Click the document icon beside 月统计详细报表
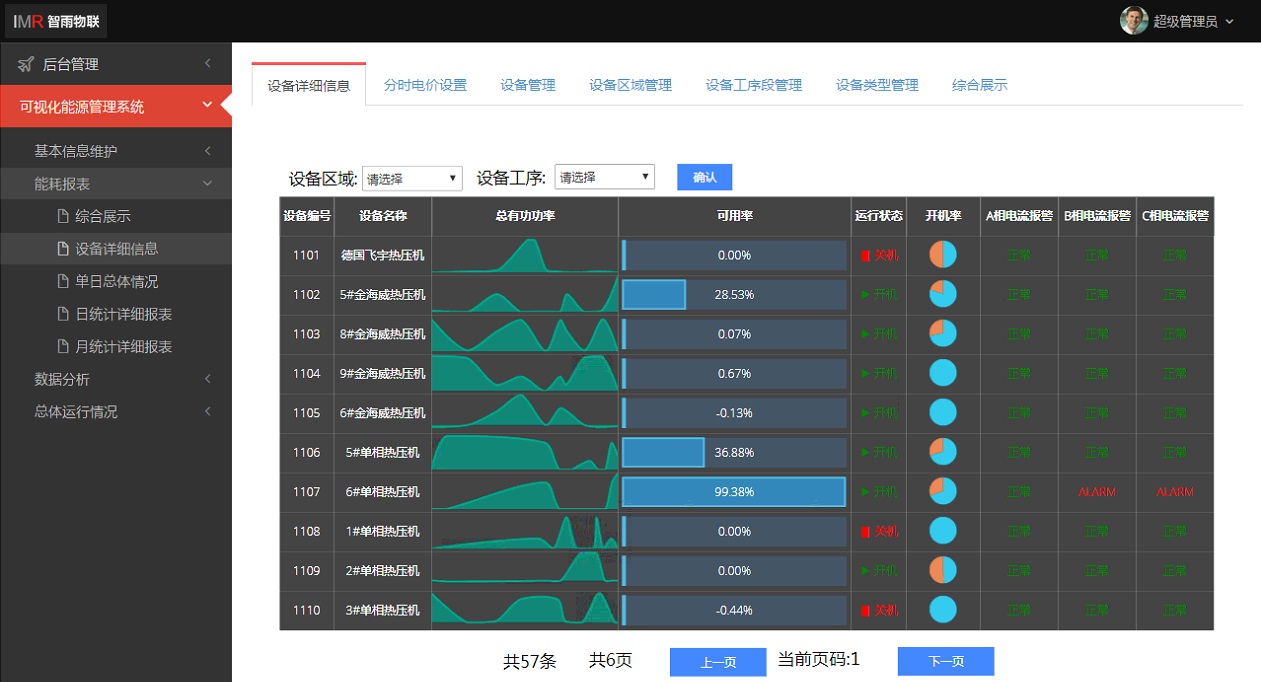1261x682 pixels. click(x=63, y=346)
